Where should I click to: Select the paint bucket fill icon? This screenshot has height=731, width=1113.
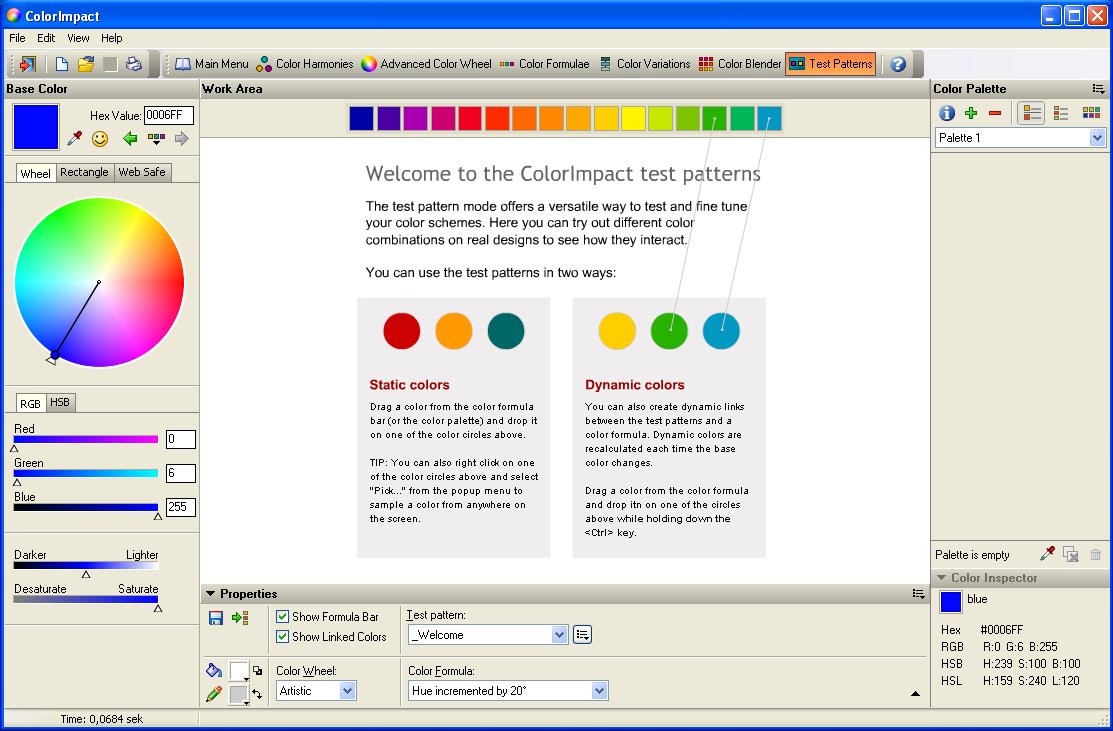[214, 670]
